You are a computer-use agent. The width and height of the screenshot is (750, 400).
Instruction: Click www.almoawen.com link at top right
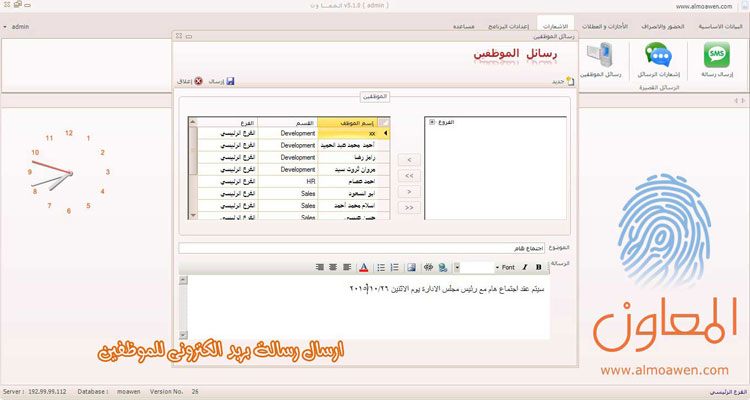point(704,6)
